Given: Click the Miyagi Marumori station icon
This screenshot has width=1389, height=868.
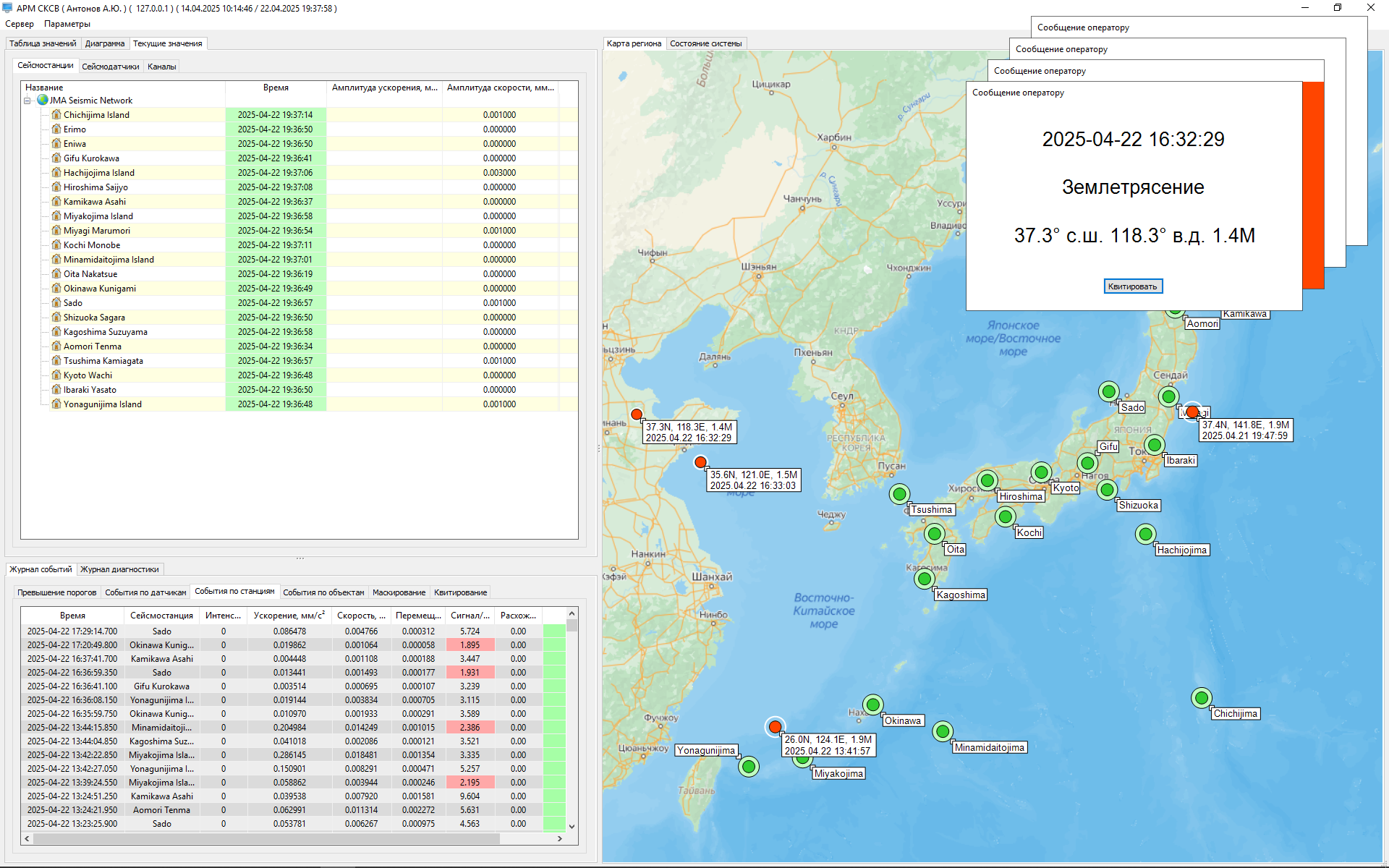Looking at the screenshot, I should tap(56, 230).
